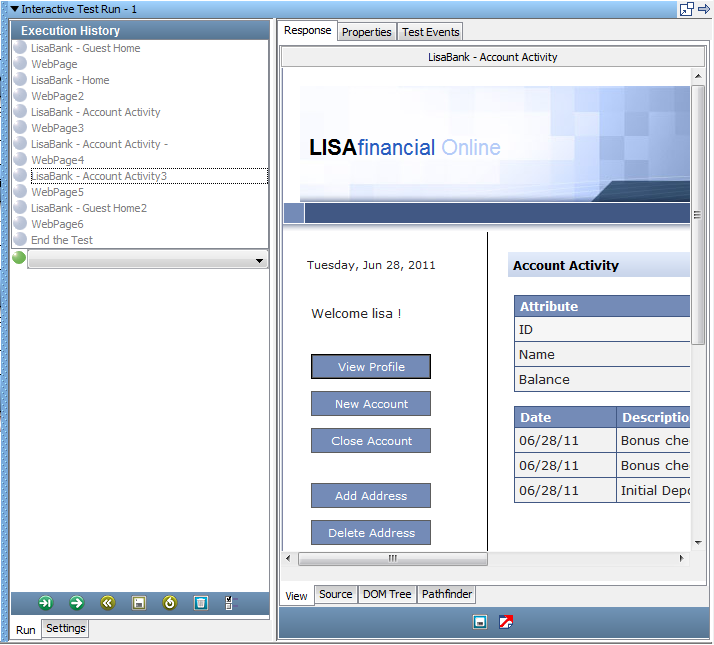The width and height of the screenshot is (714, 645).
Task: Click the Execution History panel header
Action: pyautogui.click(x=140, y=31)
